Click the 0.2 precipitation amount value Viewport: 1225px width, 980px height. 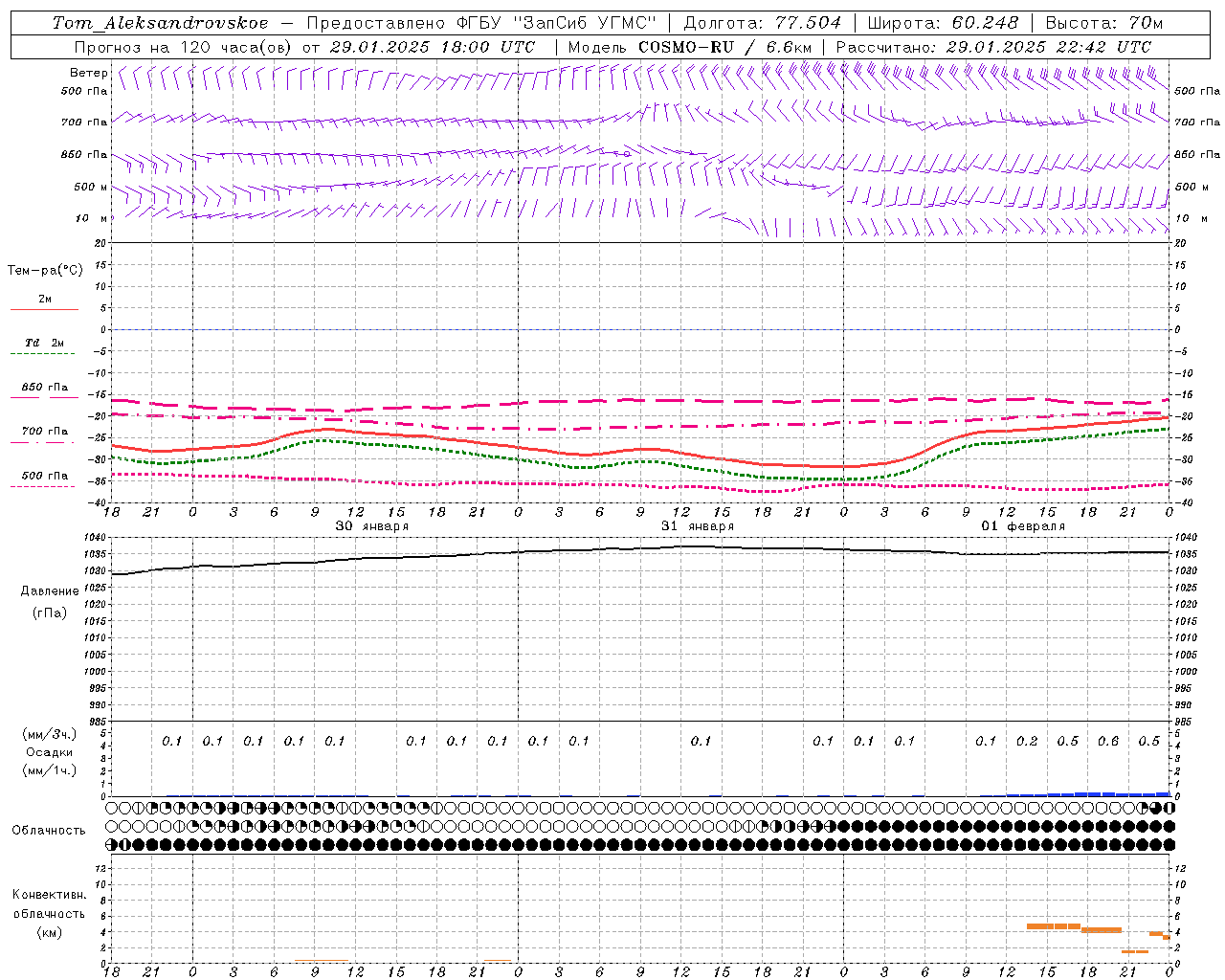(x=1027, y=741)
